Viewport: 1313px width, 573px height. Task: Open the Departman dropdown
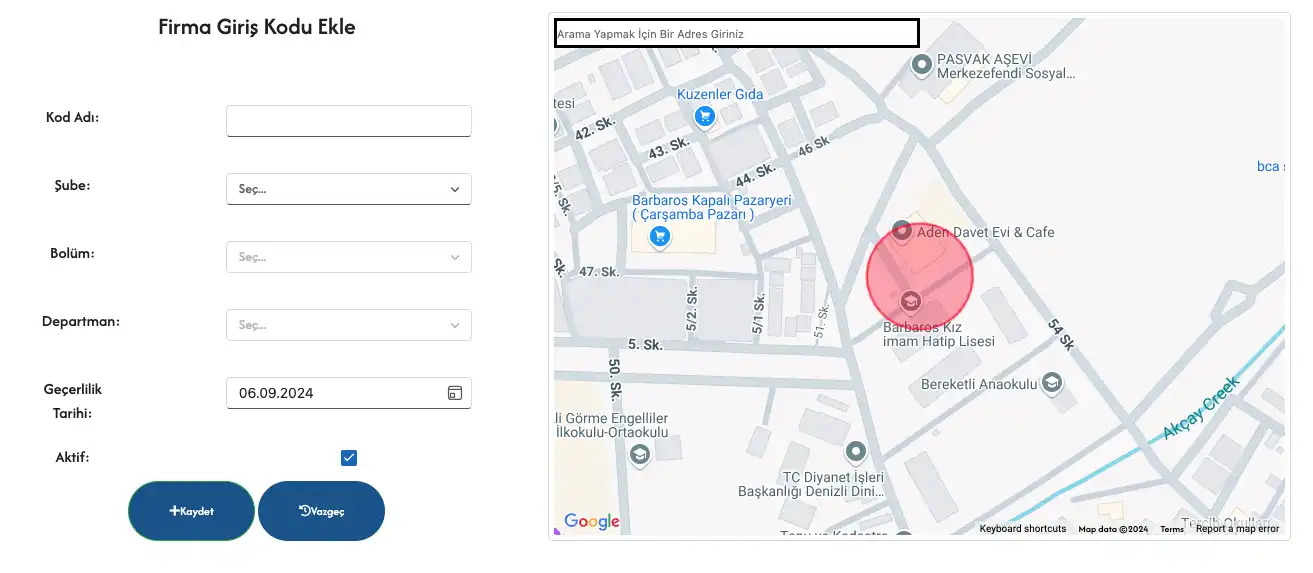[348, 325]
